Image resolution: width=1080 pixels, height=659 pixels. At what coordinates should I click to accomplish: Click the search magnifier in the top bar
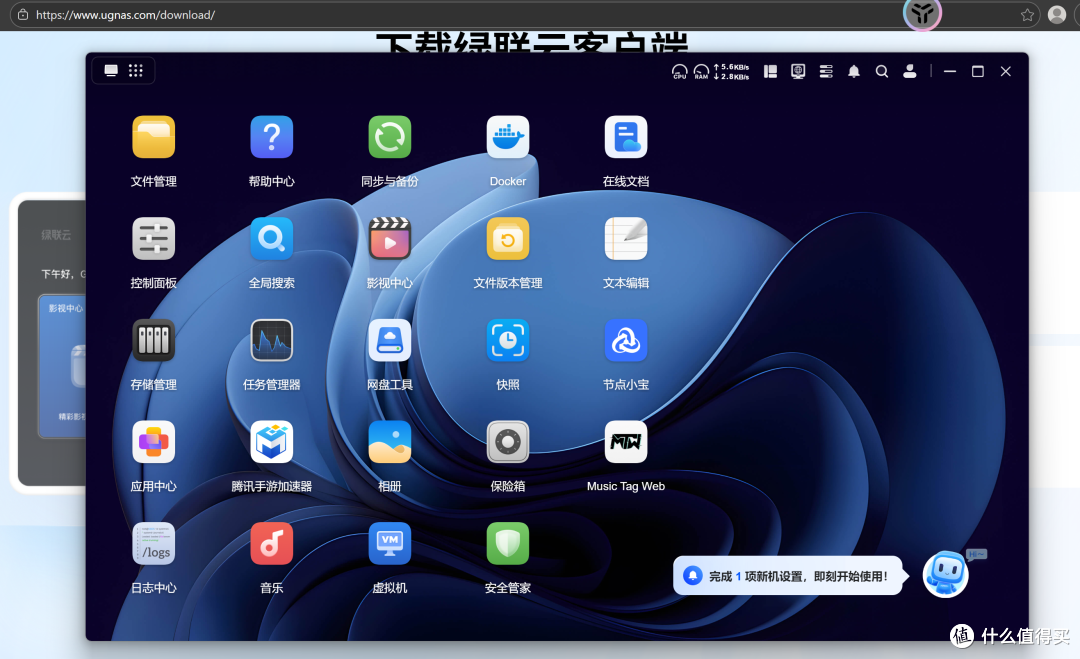pos(882,72)
